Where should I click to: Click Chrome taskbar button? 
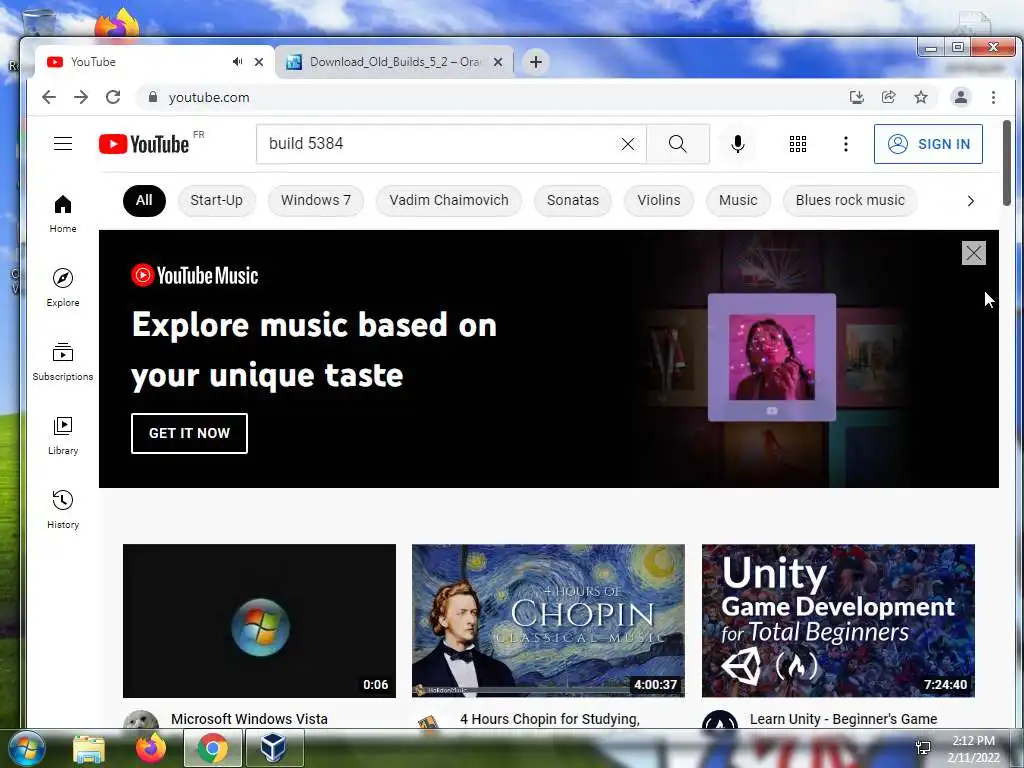[x=212, y=748]
